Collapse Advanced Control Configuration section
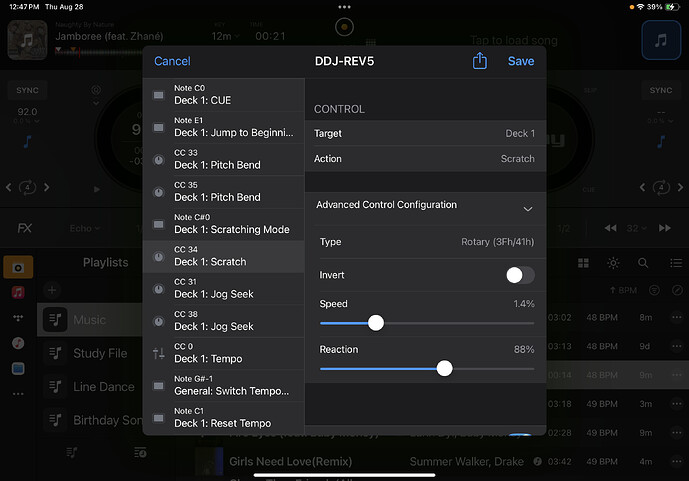This screenshot has height=481, width=689. point(425,207)
